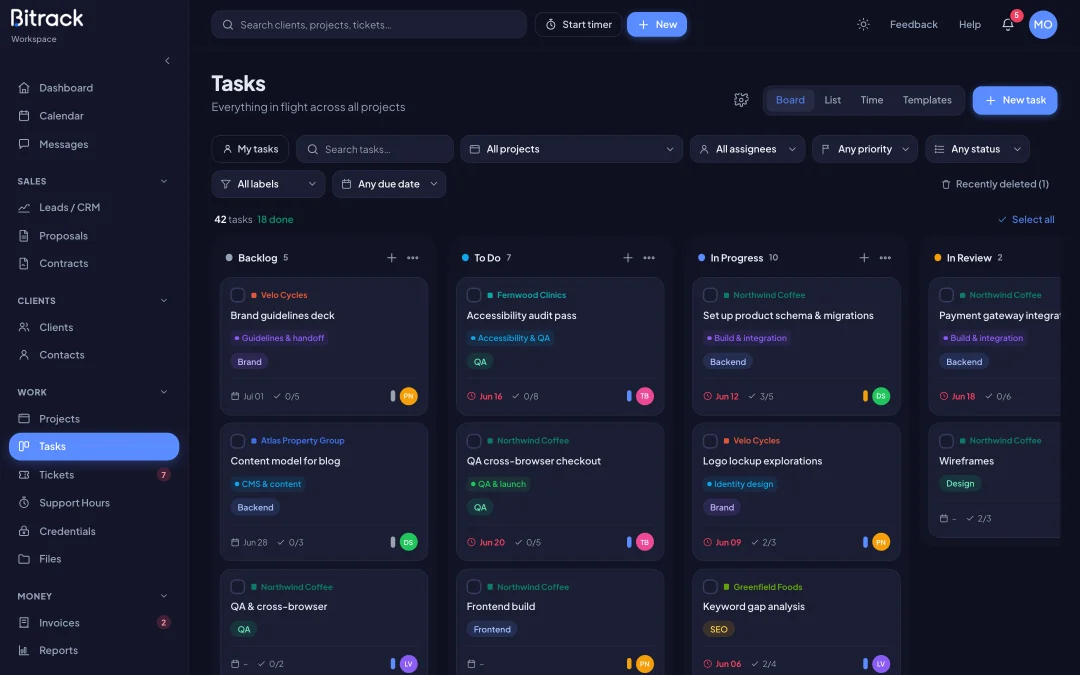Open Credentials in the sidebar
Screen dimensions: 1080x675
pos(94,531)
